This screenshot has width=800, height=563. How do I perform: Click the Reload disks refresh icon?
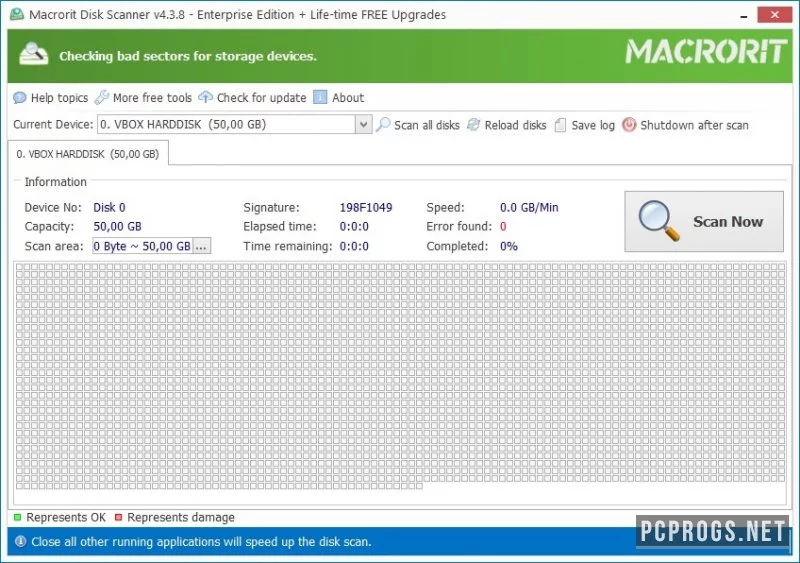pyautogui.click(x=473, y=125)
